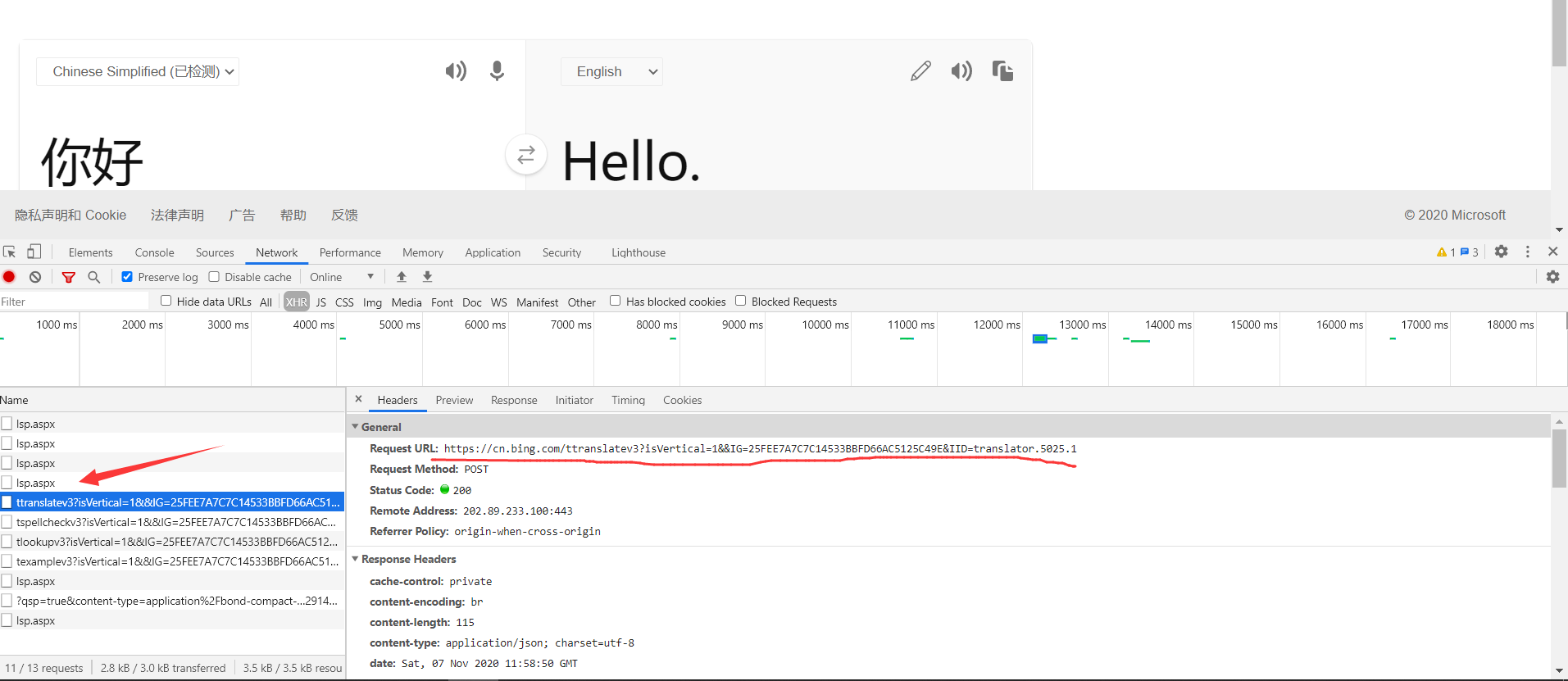Image resolution: width=1568 pixels, height=681 pixels.
Task: Toggle Preserve log checkbox
Action: point(127,277)
